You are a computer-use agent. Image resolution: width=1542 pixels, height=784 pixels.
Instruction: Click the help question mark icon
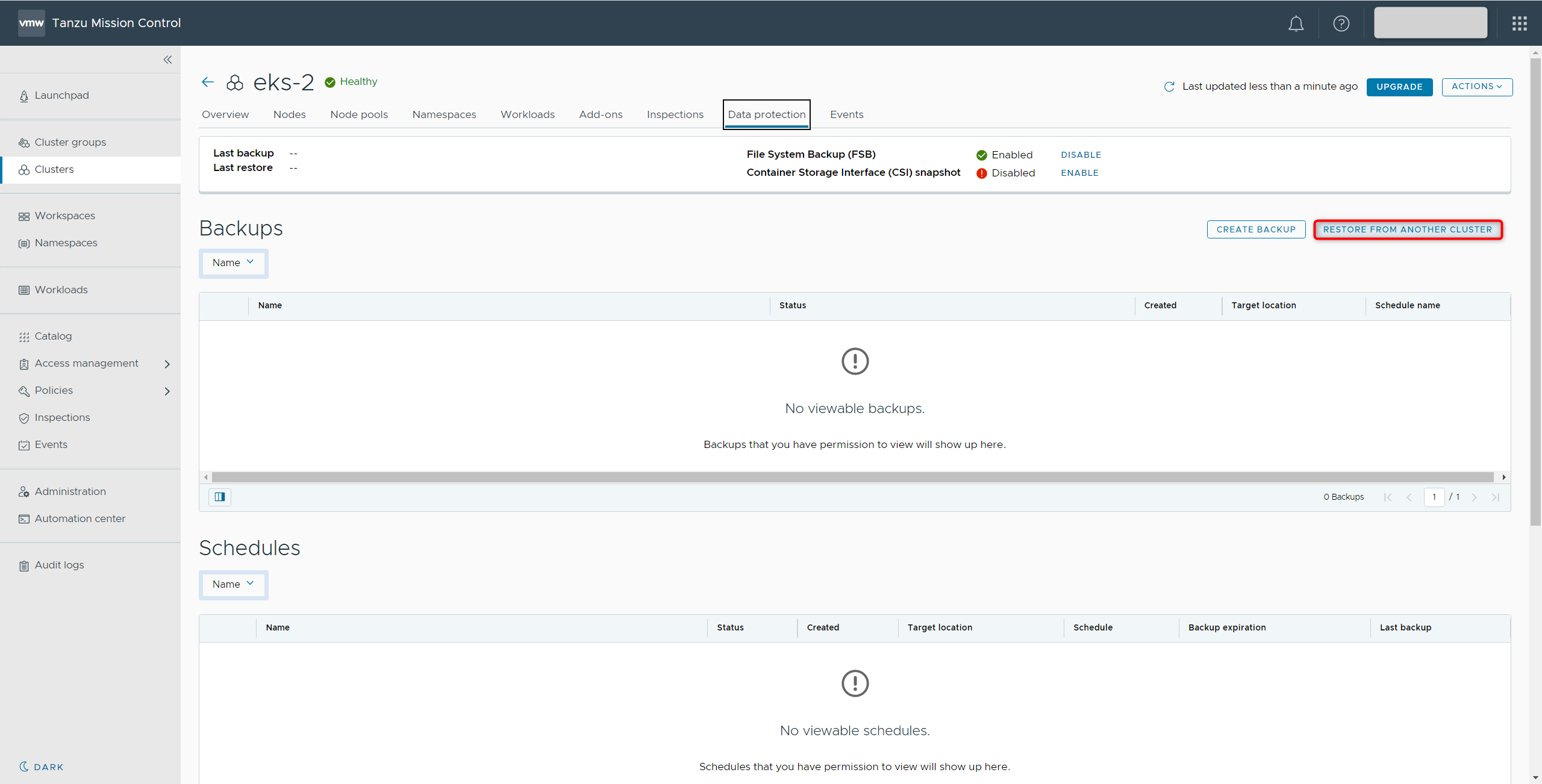[1341, 23]
